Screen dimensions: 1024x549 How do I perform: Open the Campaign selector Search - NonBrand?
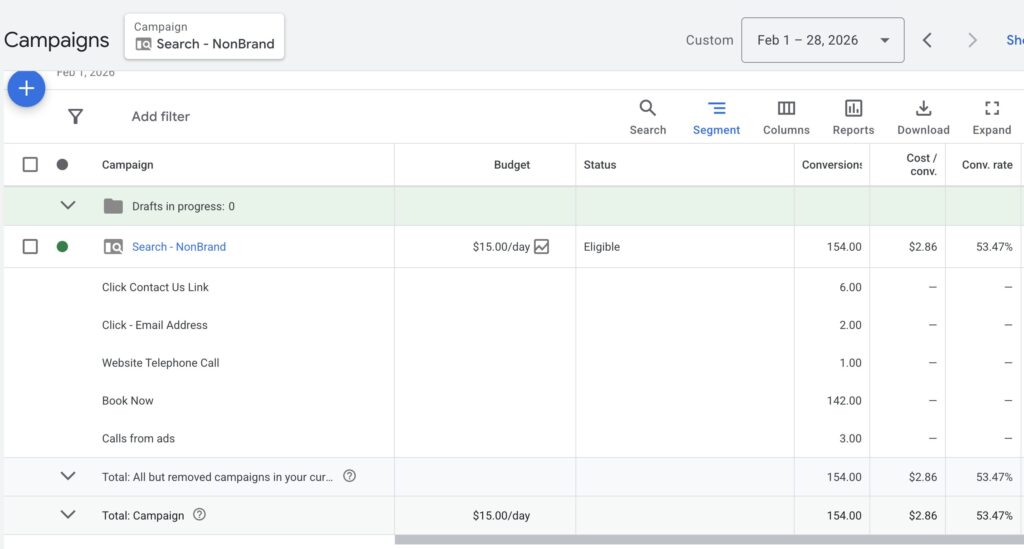point(204,37)
